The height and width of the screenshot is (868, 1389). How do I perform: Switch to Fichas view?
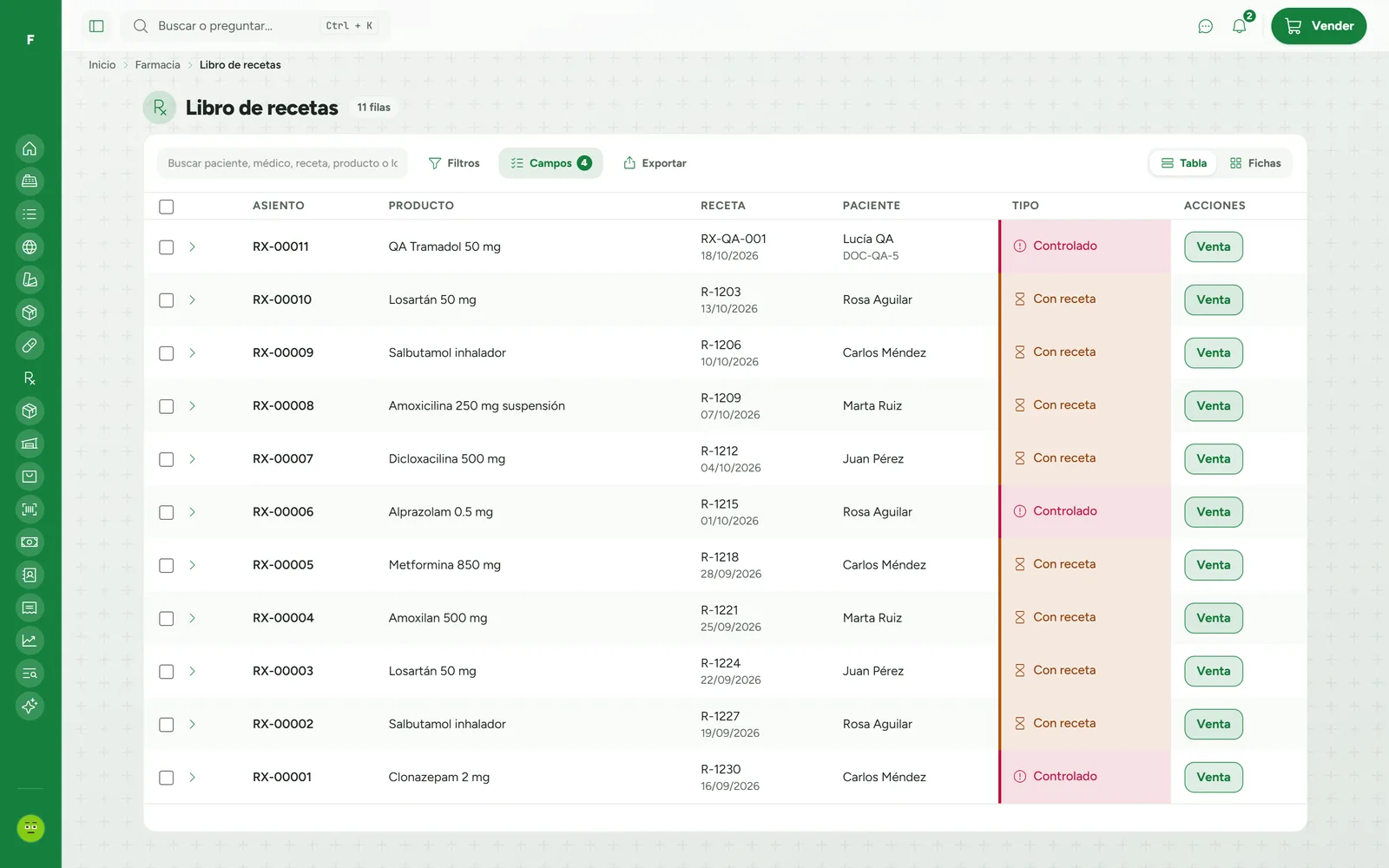1255,163
